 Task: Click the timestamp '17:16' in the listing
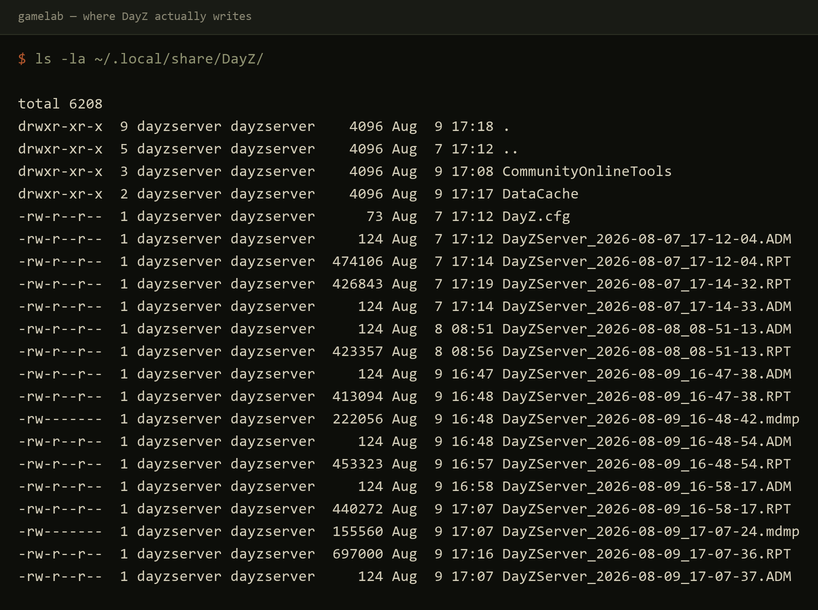tap(473, 554)
